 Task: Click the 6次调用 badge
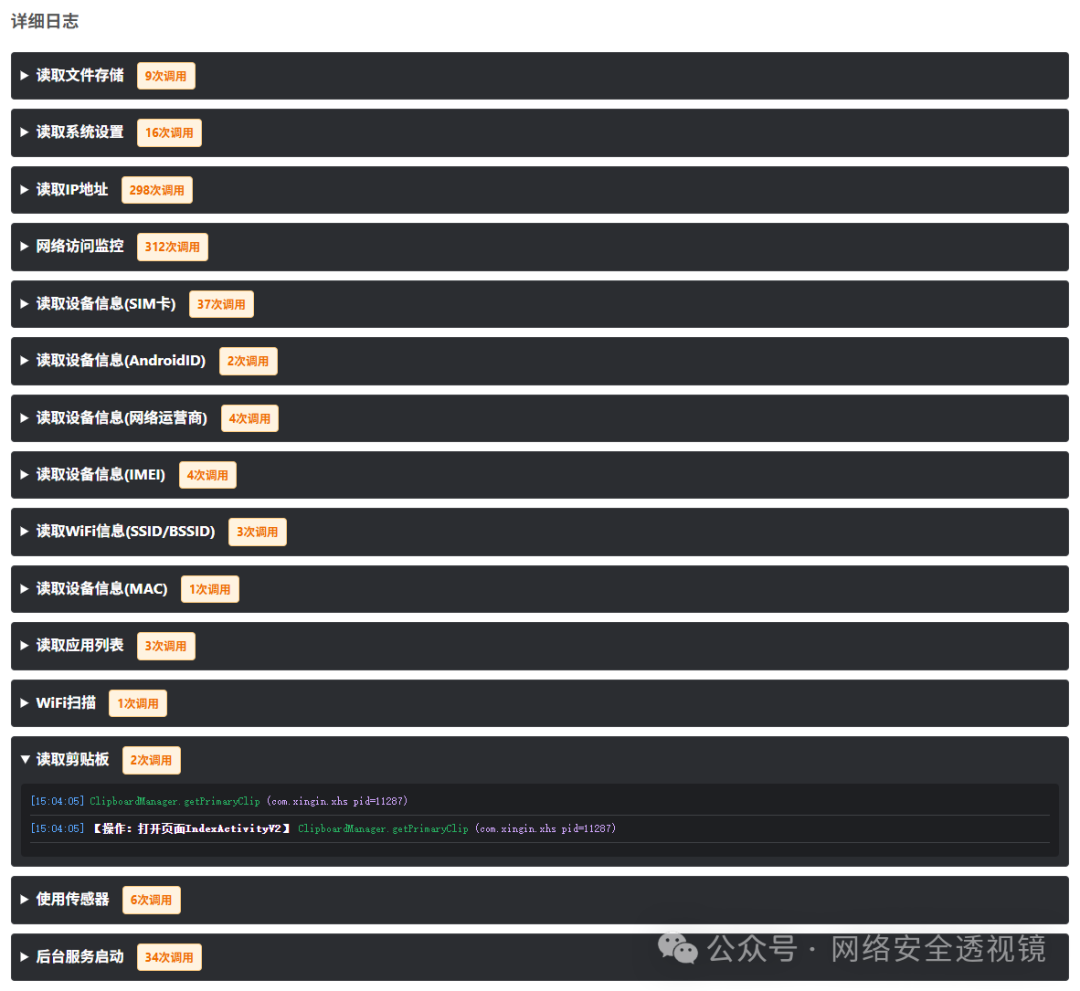pos(152,900)
